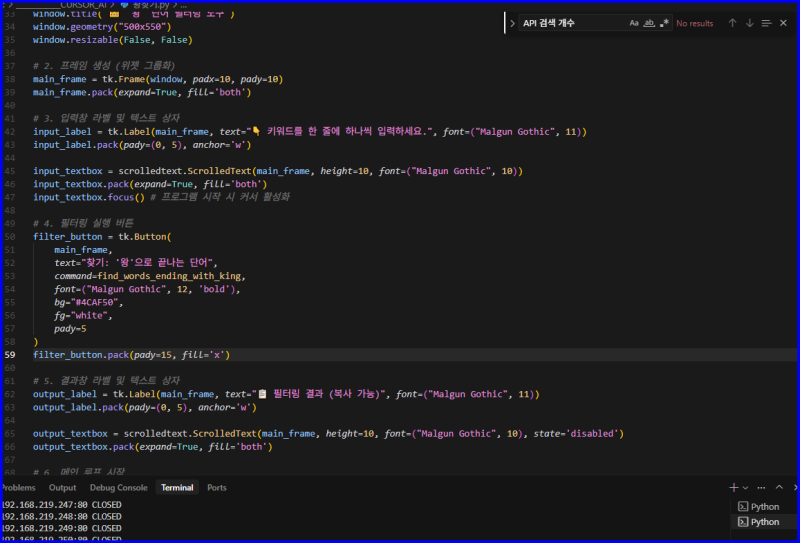
Task: Click line number 42 in the gutter
Action: 10,132
